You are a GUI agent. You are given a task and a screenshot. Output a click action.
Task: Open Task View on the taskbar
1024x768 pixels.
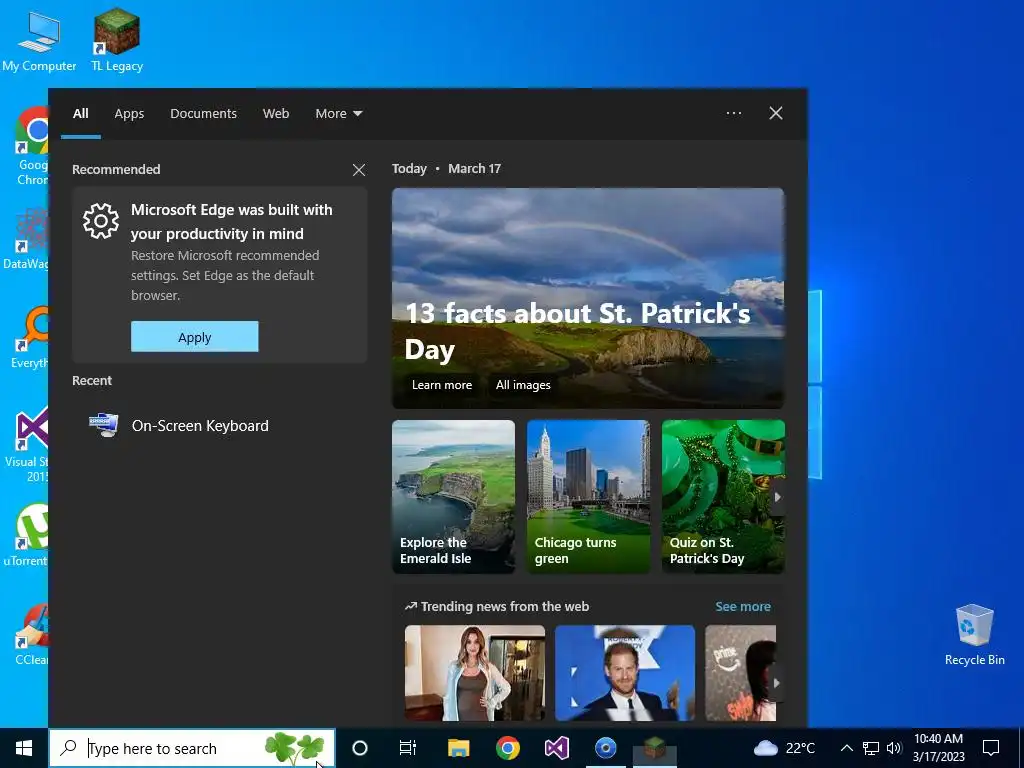(408, 748)
